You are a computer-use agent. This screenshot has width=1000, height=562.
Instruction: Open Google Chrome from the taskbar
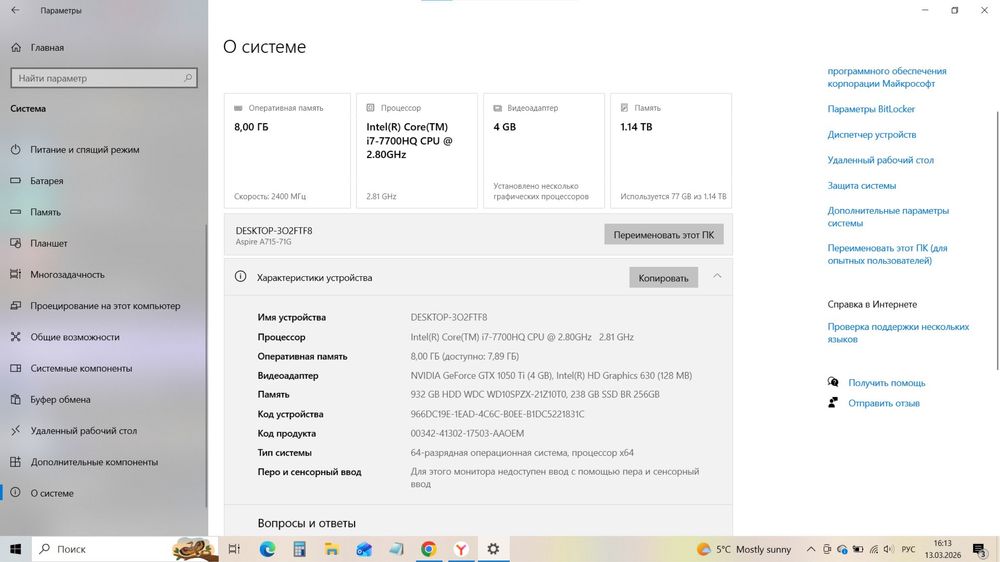click(x=429, y=549)
